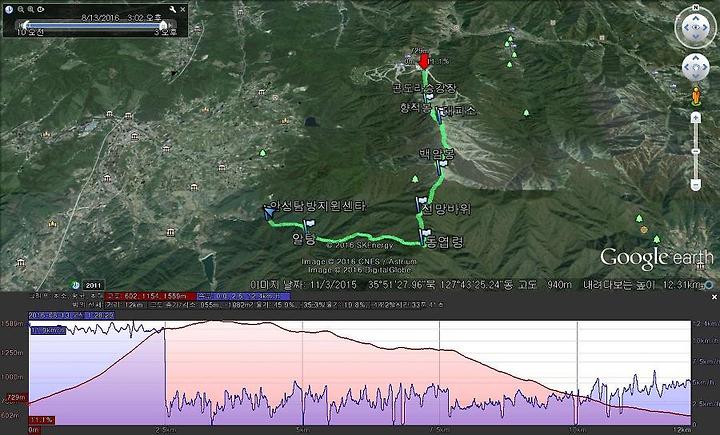Move down with the pan joystick arrow
Screen dimensions: 720x435
[696, 76]
